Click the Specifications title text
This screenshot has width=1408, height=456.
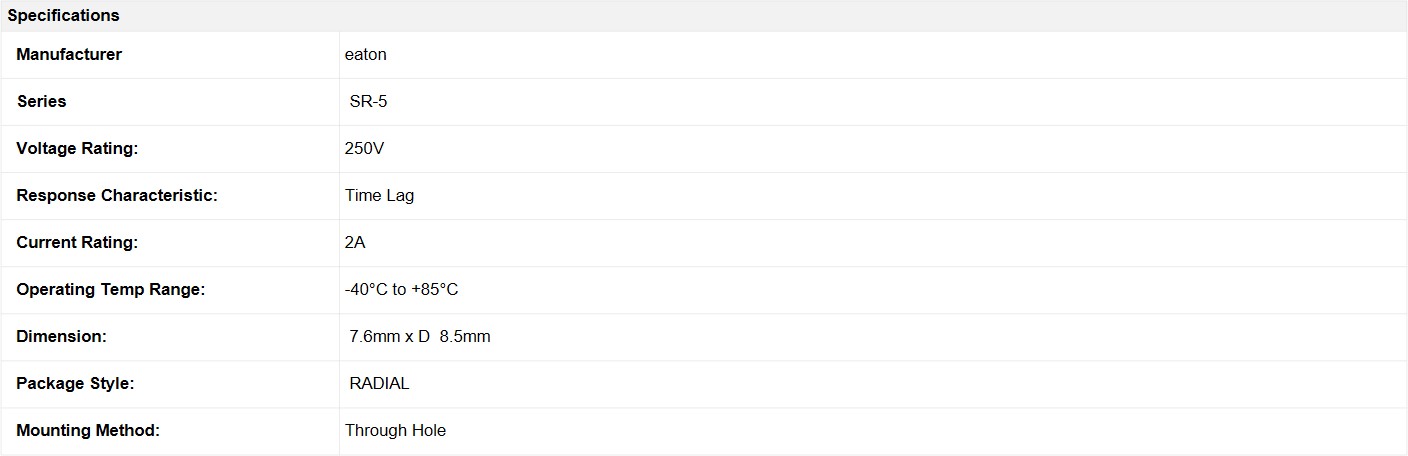63,16
